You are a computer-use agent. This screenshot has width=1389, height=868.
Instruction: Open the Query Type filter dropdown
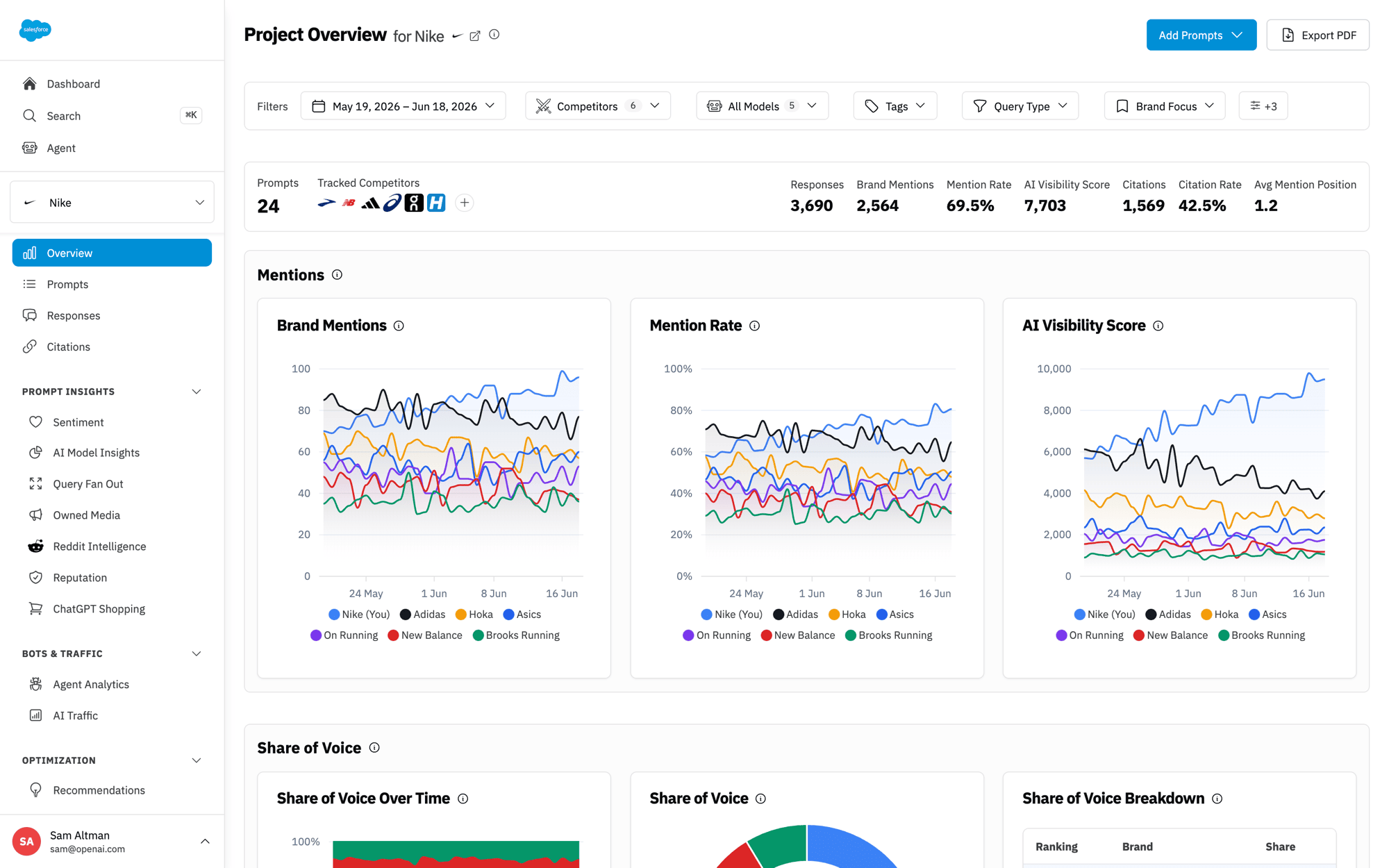click(1020, 106)
